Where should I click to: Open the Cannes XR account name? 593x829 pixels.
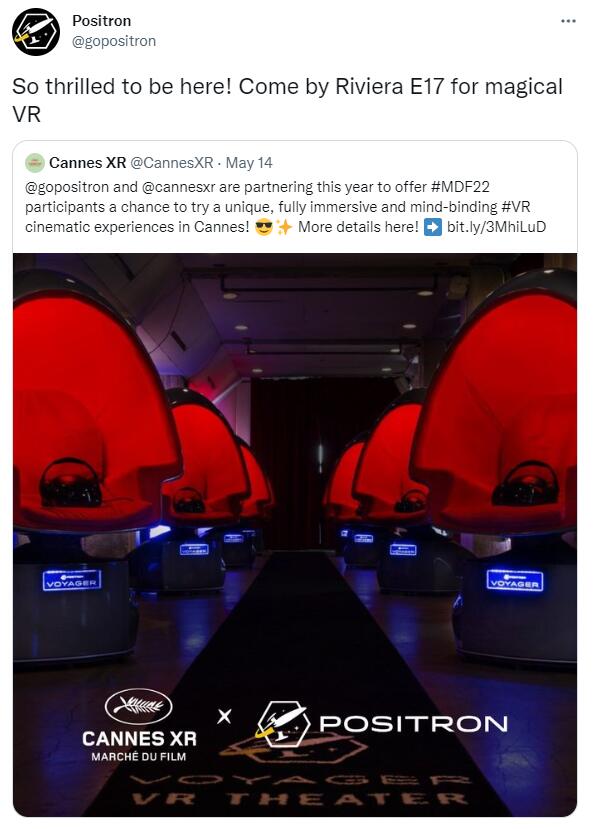(x=87, y=163)
